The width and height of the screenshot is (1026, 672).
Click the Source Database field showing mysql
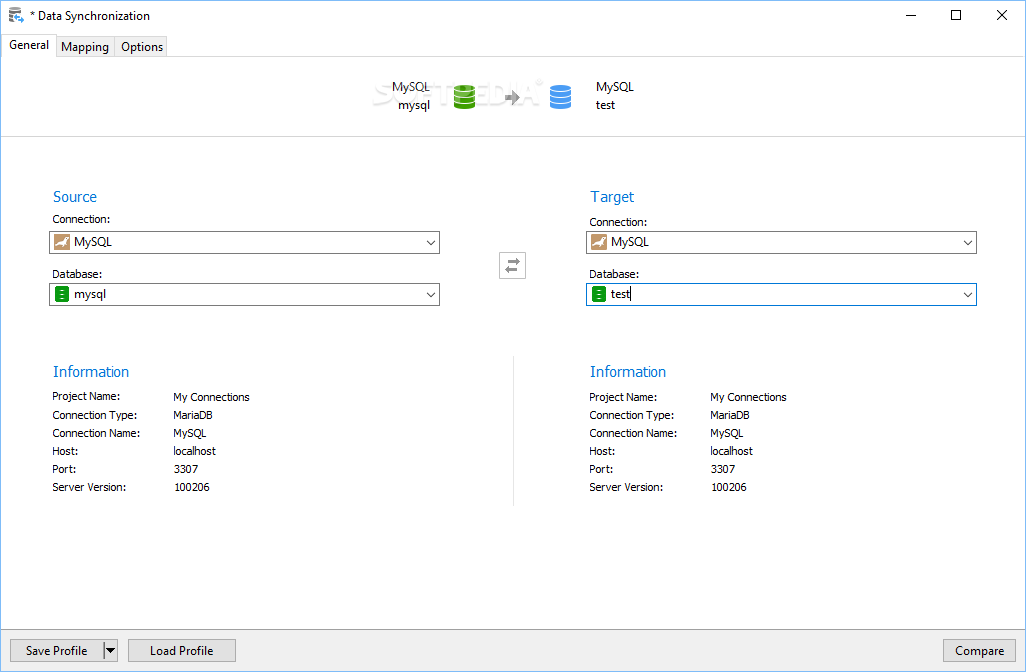[x=244, y=294]
